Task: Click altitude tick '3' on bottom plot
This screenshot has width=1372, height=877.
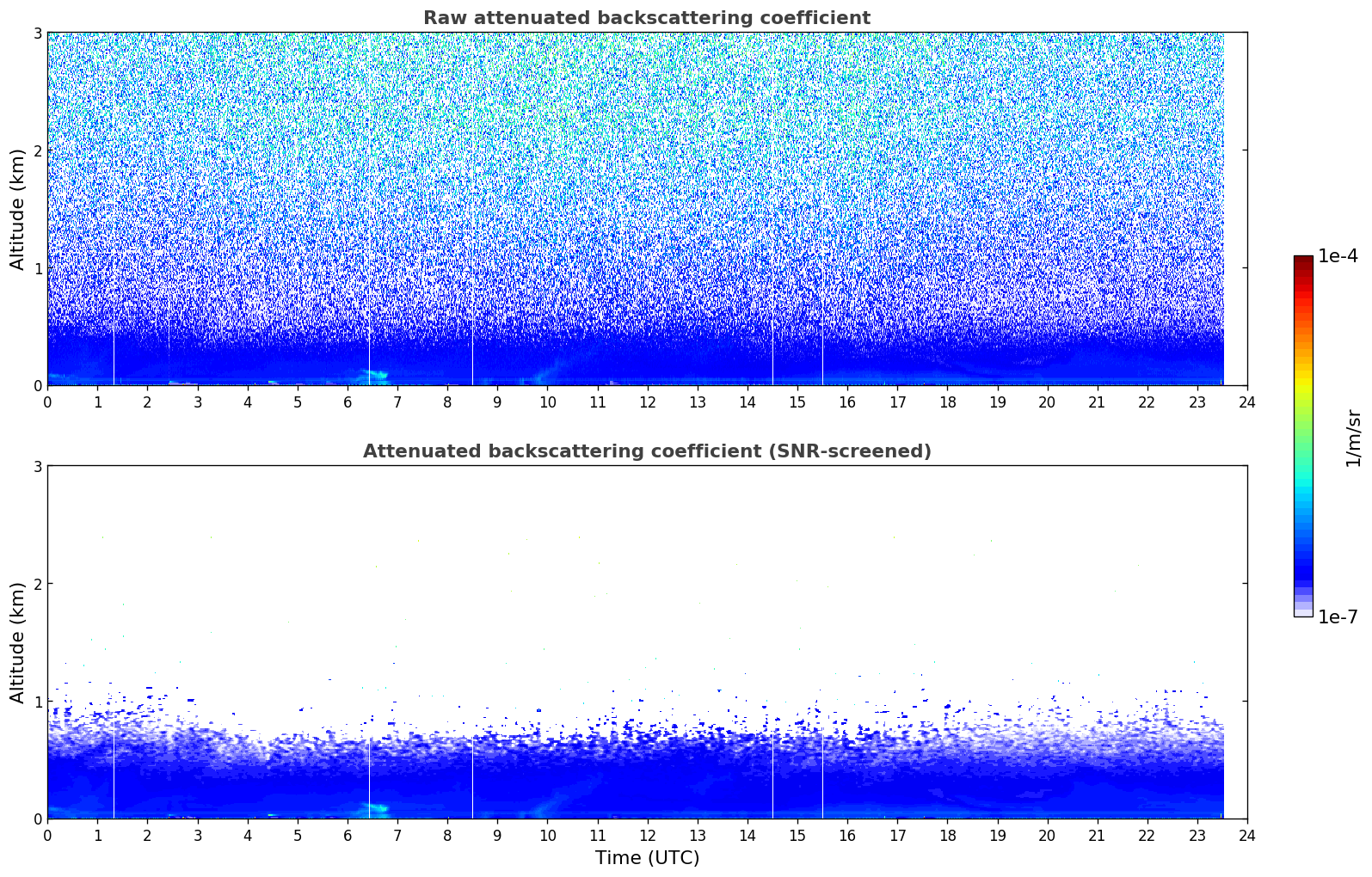Action: click(x=37, y=466)
